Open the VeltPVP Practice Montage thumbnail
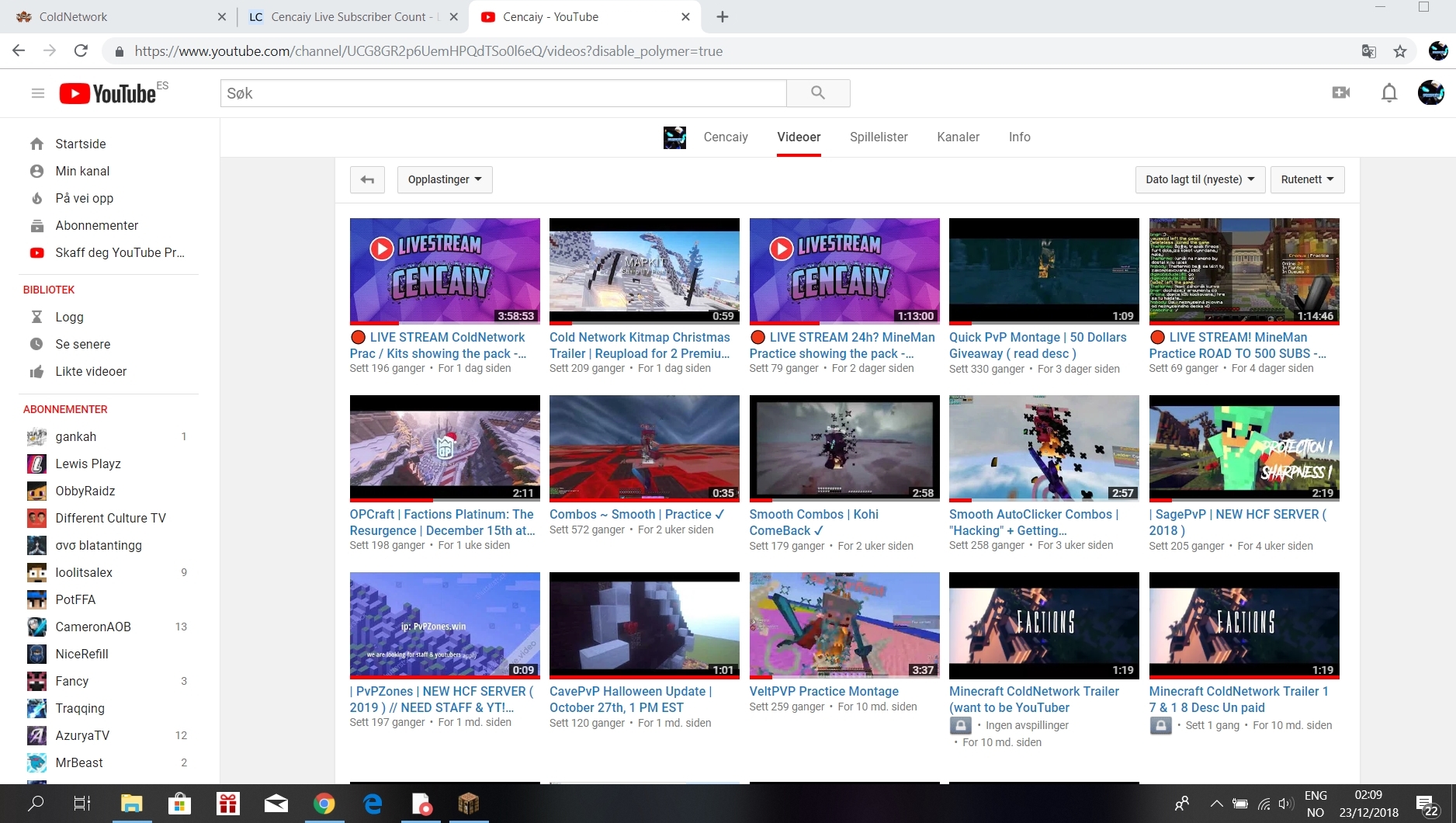The image size is (1456, 823). click(844, 625)
